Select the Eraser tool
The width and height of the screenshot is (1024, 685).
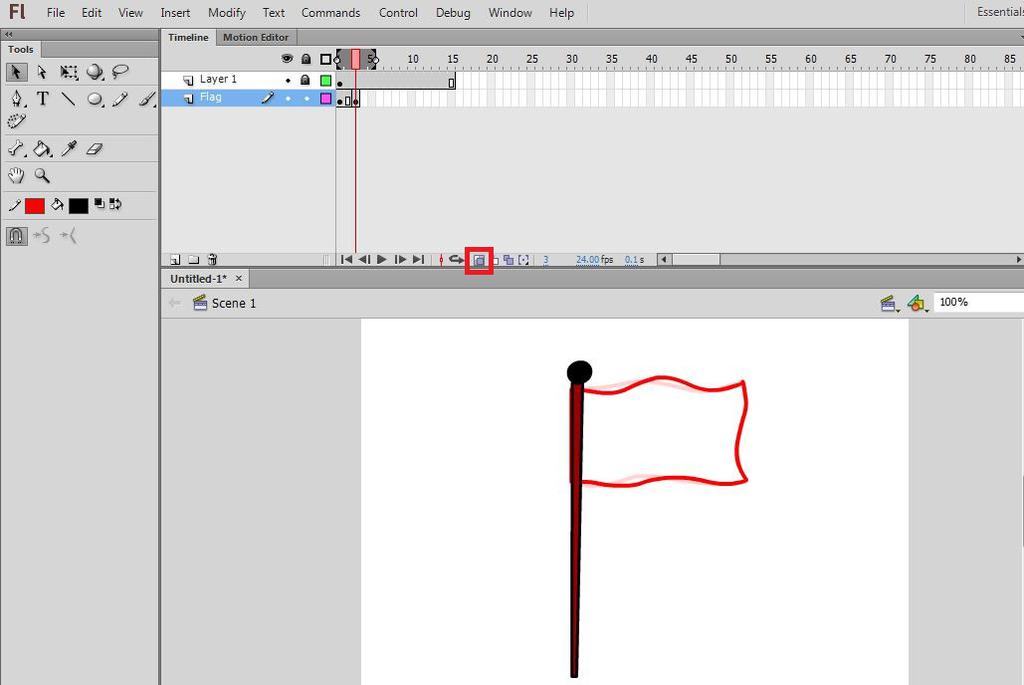click(x=95, y=149)
